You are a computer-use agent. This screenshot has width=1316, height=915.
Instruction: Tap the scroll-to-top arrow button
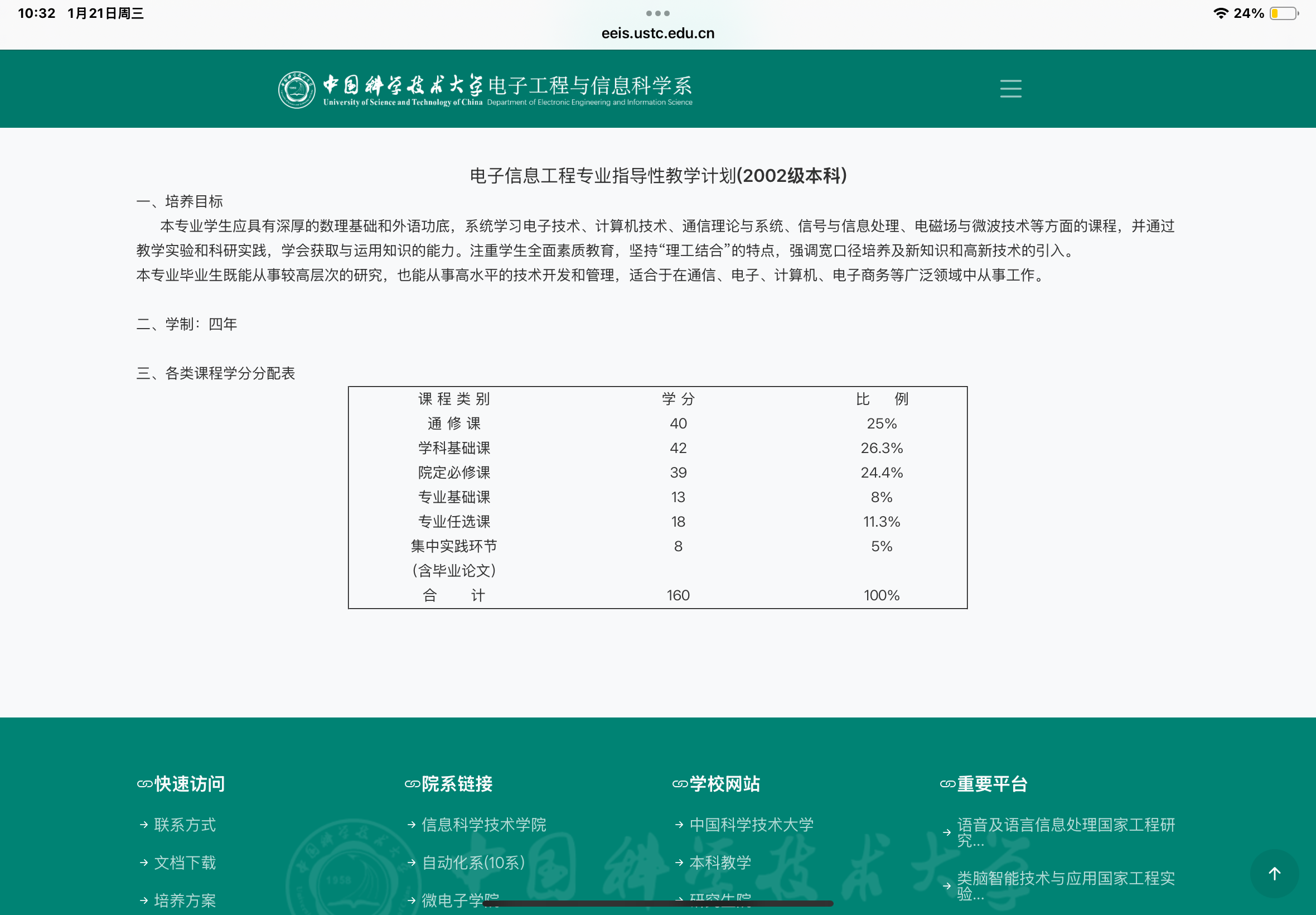click(1274, 873)
